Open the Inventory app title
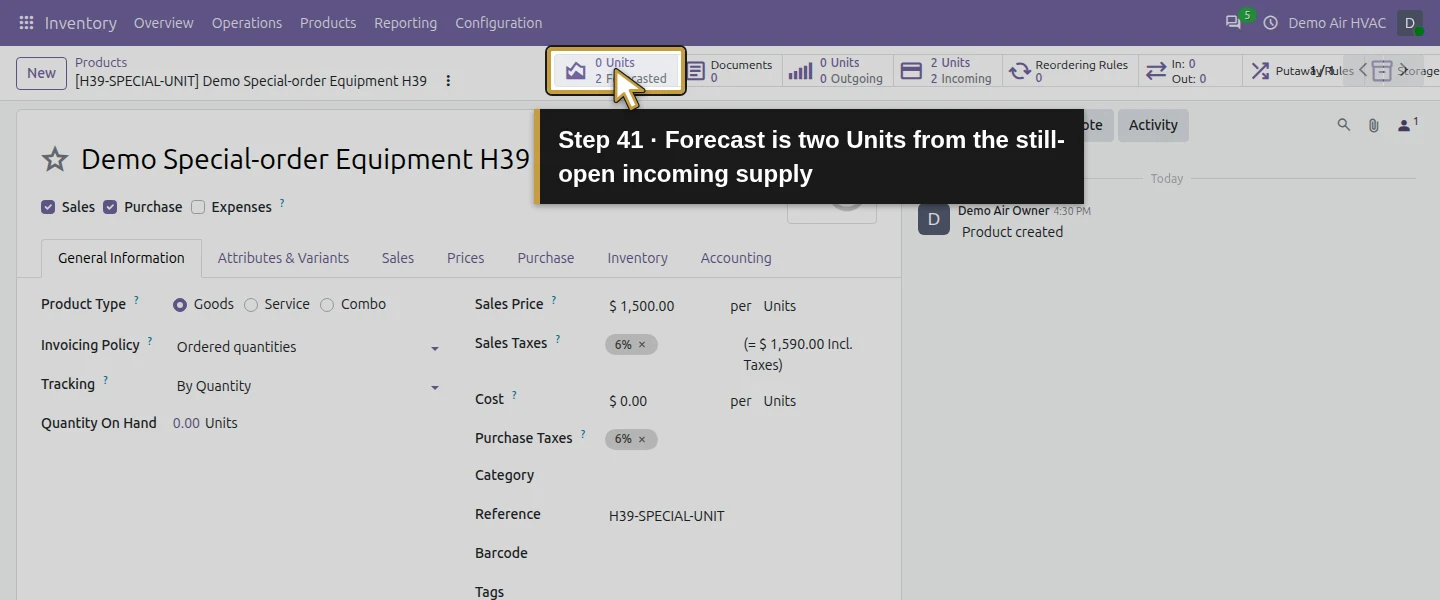The height and width of the screenshot is (600, 1440). pos(81,22)
